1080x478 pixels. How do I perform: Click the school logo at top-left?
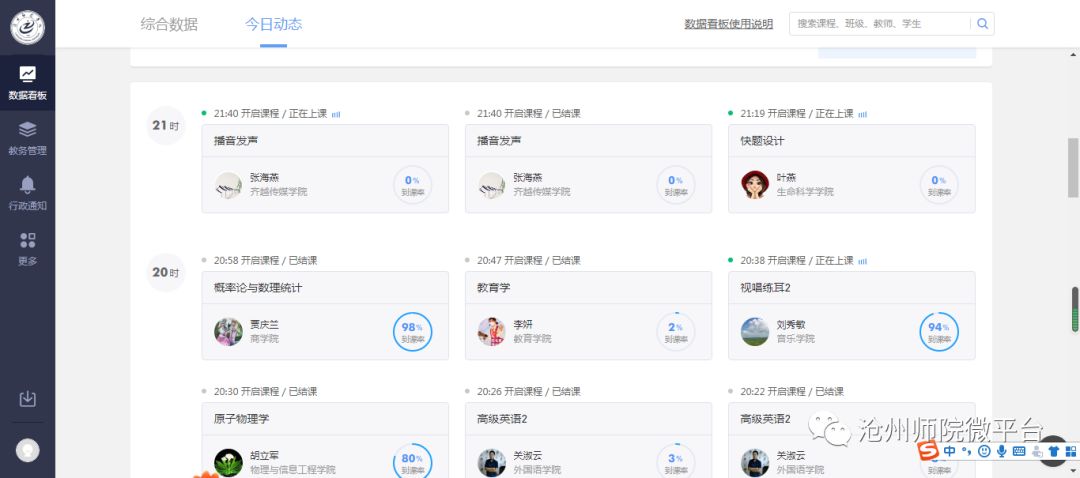(27, 27)
